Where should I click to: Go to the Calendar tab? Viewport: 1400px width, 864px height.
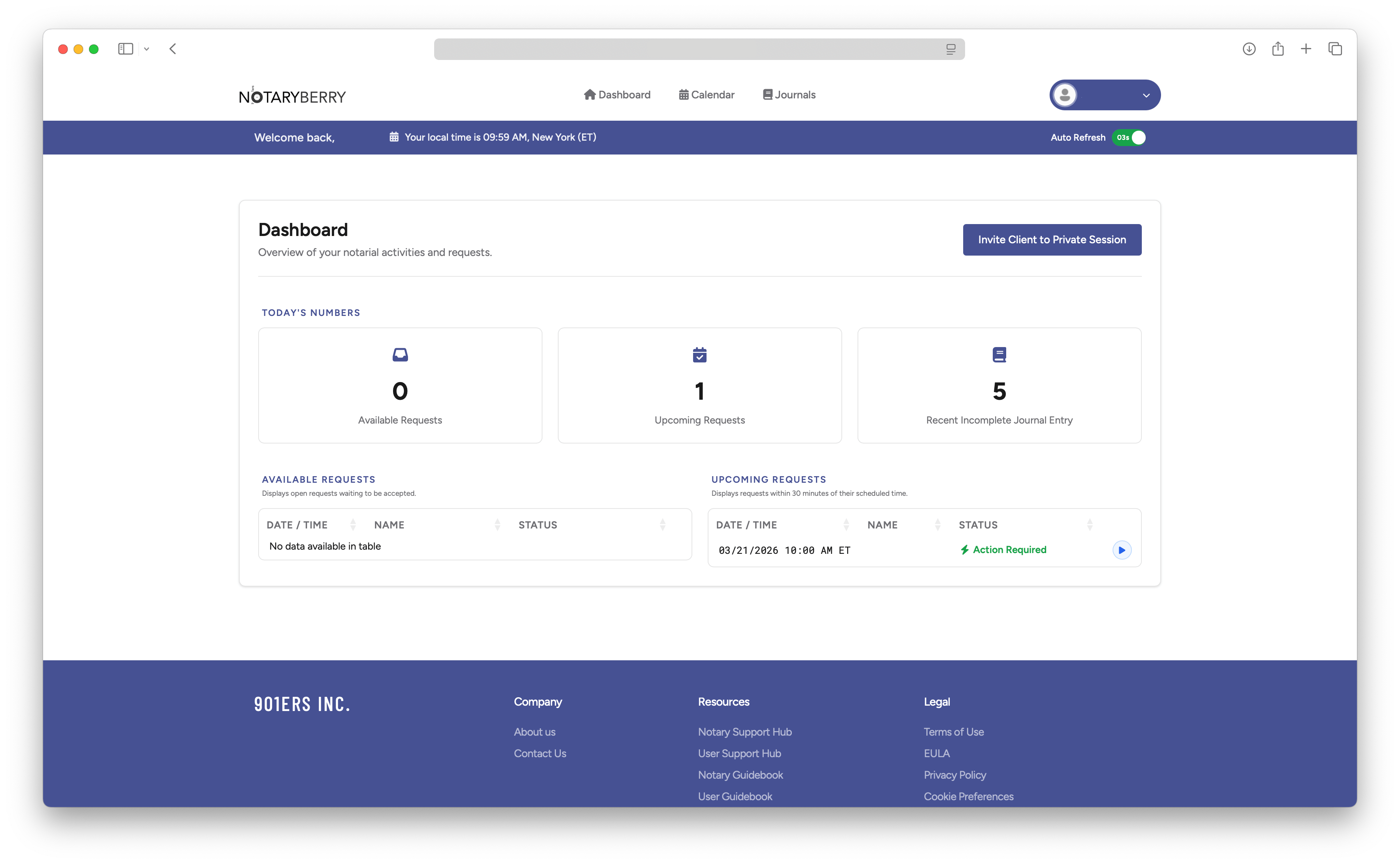pyautogui.click(x=707, y=95)
